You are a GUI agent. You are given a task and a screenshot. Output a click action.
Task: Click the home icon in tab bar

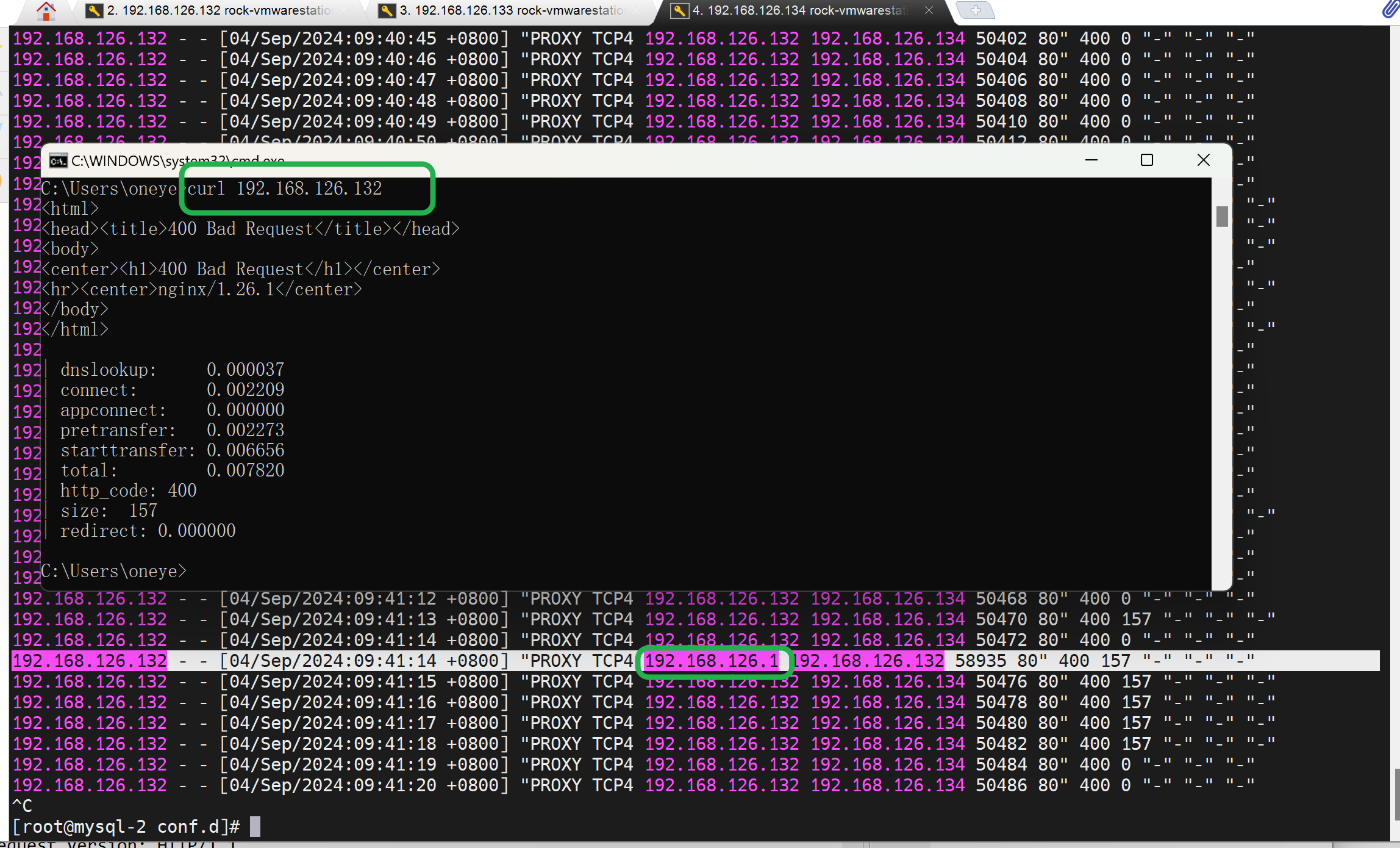click(46, 10)
